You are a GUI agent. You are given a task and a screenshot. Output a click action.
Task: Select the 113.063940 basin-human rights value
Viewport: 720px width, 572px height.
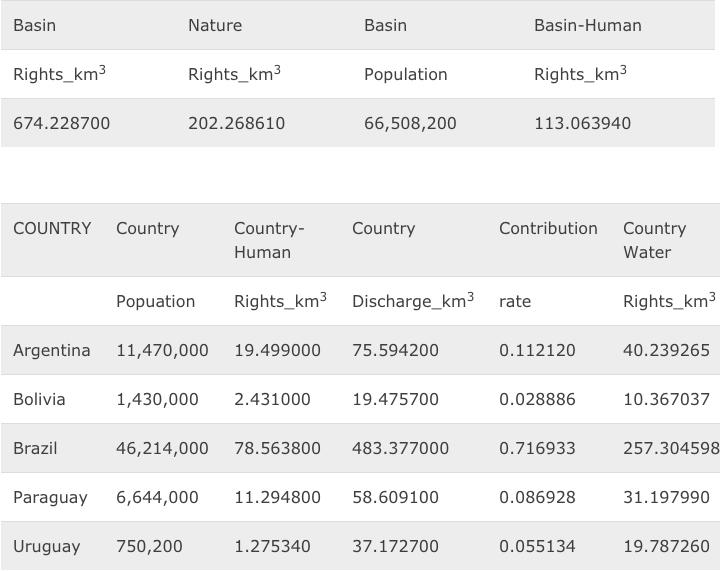(582, 123)
